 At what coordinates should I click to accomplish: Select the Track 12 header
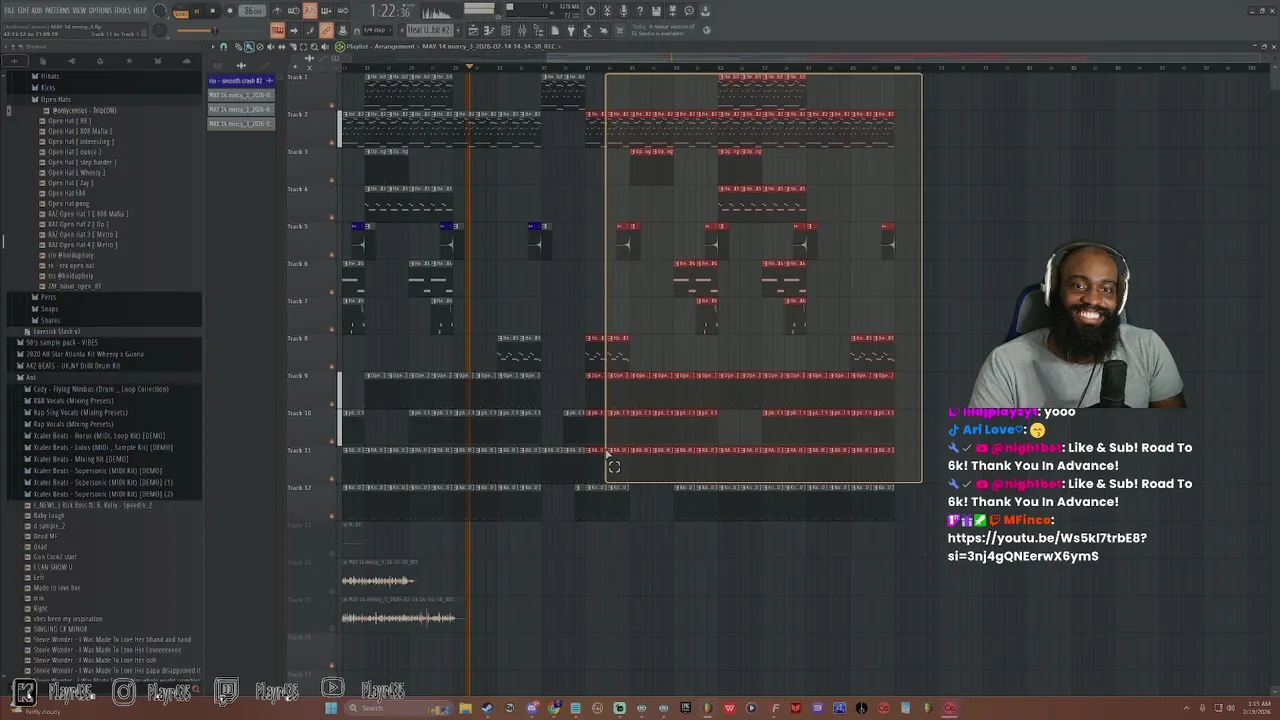tap(311, 501)
